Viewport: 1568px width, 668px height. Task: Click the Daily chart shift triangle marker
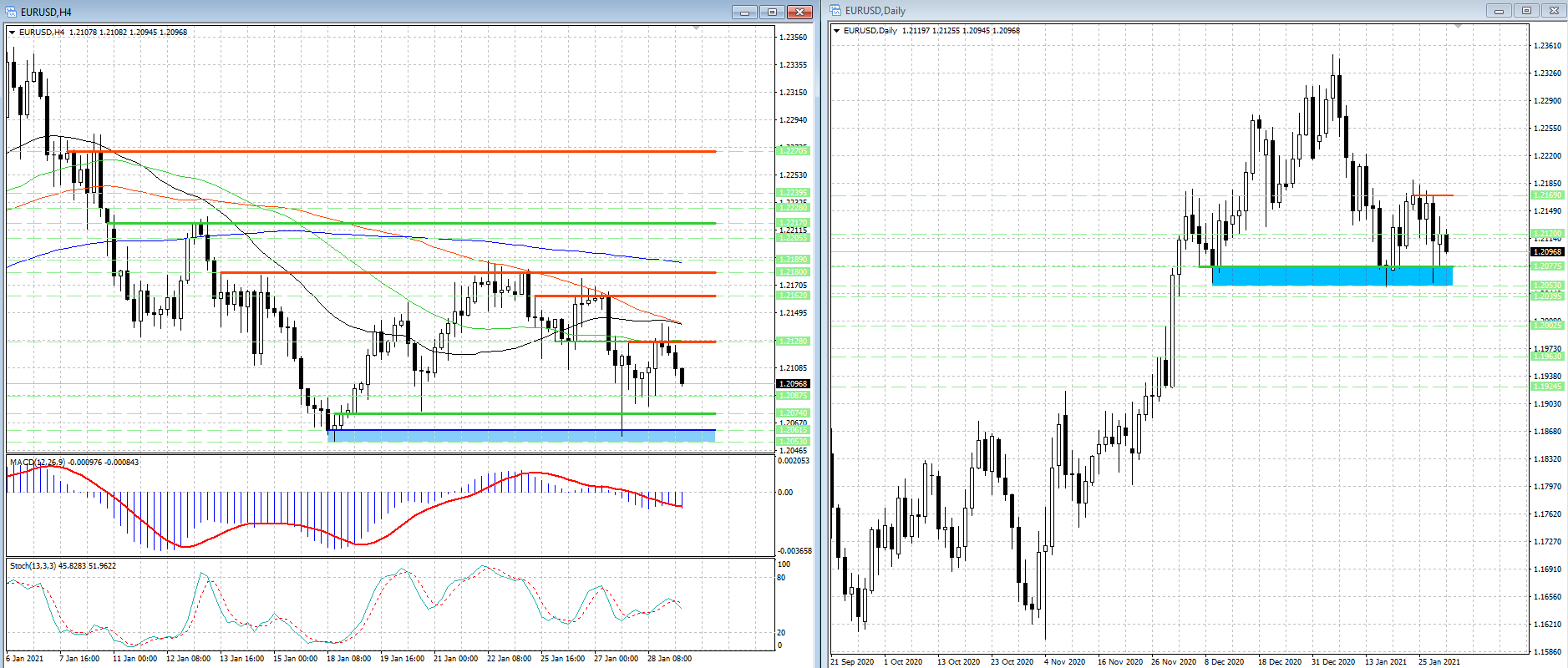[x=1458, y=27]
